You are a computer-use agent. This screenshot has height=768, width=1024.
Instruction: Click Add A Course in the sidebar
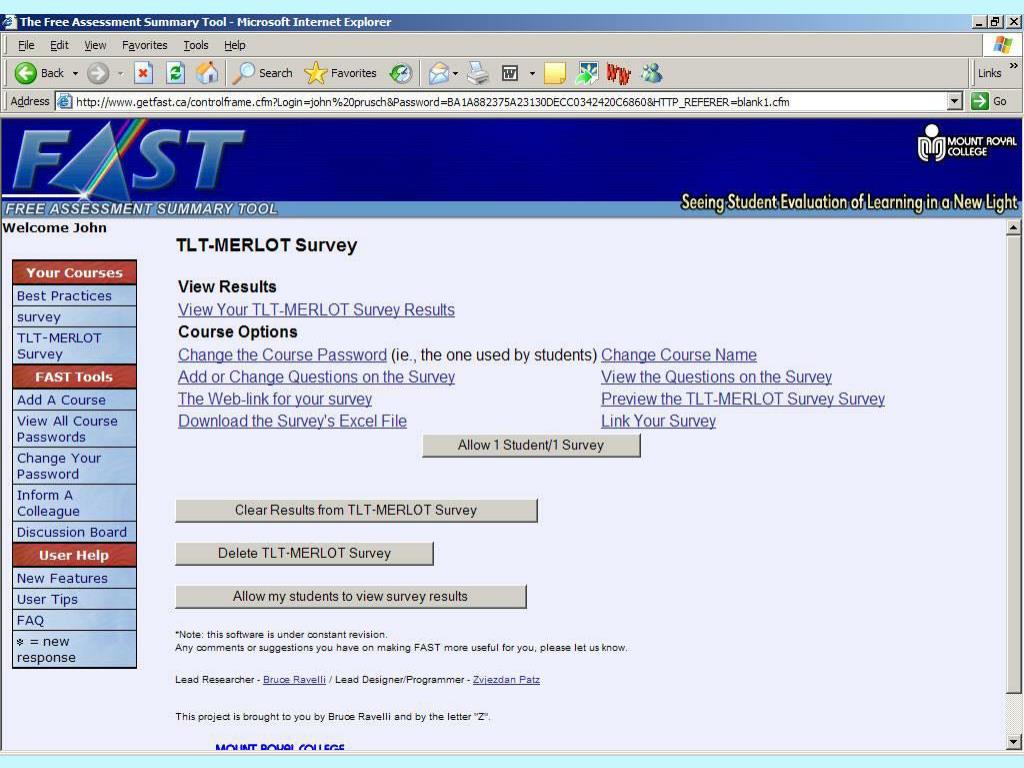[x=74, y=400]
